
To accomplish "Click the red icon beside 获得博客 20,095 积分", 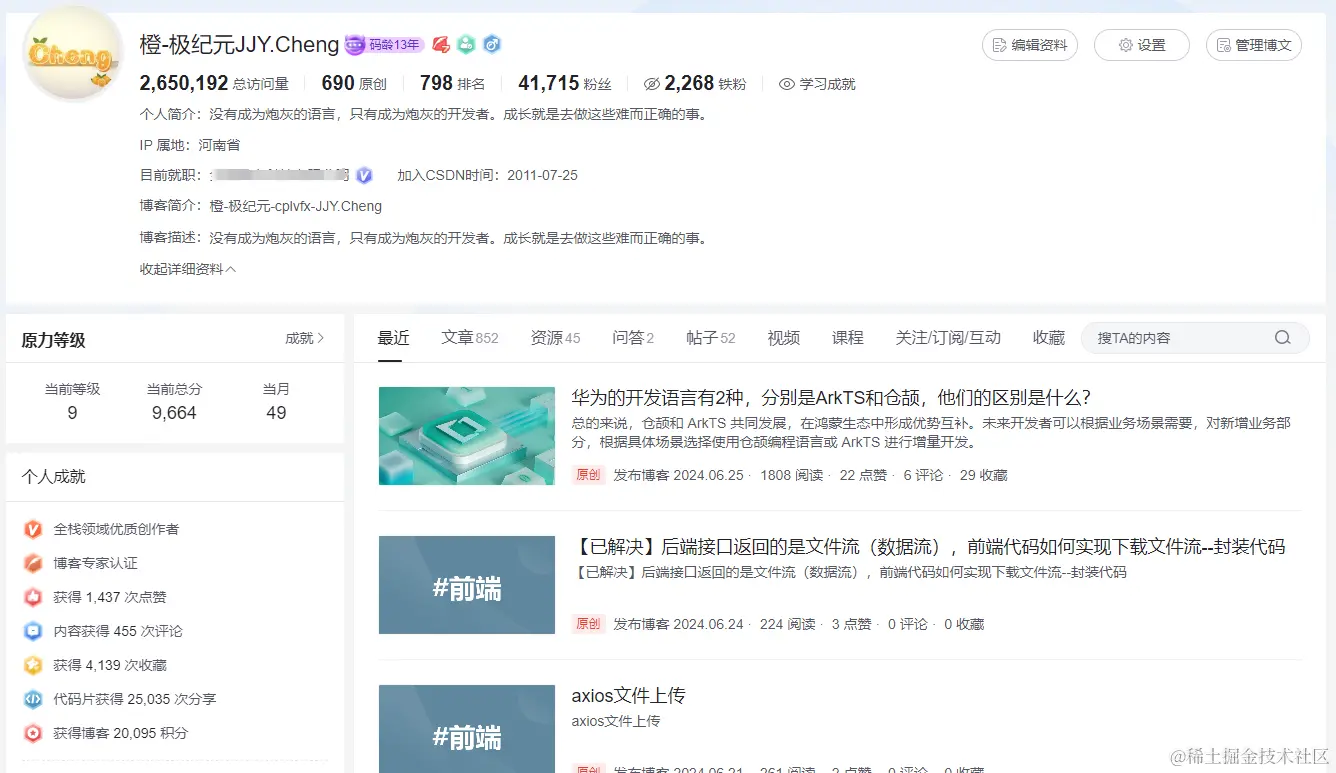I will click(x=33, y=733).
